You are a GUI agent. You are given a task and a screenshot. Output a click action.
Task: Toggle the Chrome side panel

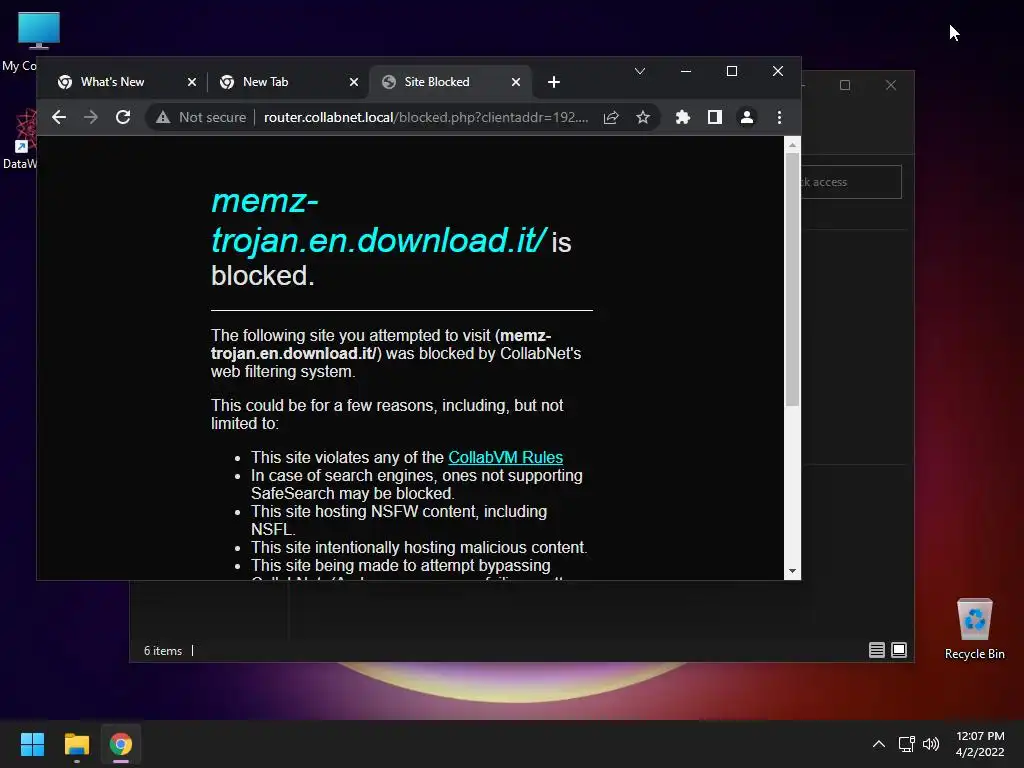pyautogui.click(x=714, y=117)
